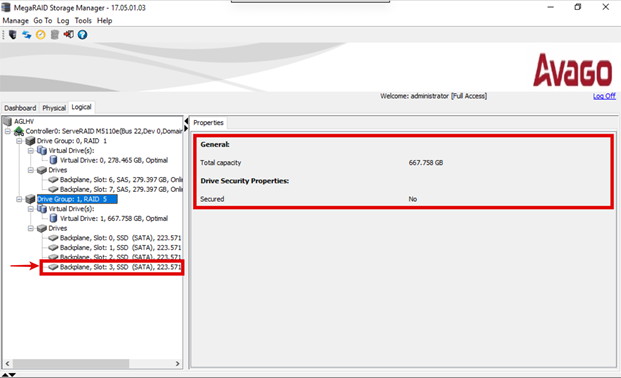The width and height of the screenshot is (621, 378).
Task: Collapse Virtual Drive(s) under Drive Group 0
Action: (x=30, y=151)
